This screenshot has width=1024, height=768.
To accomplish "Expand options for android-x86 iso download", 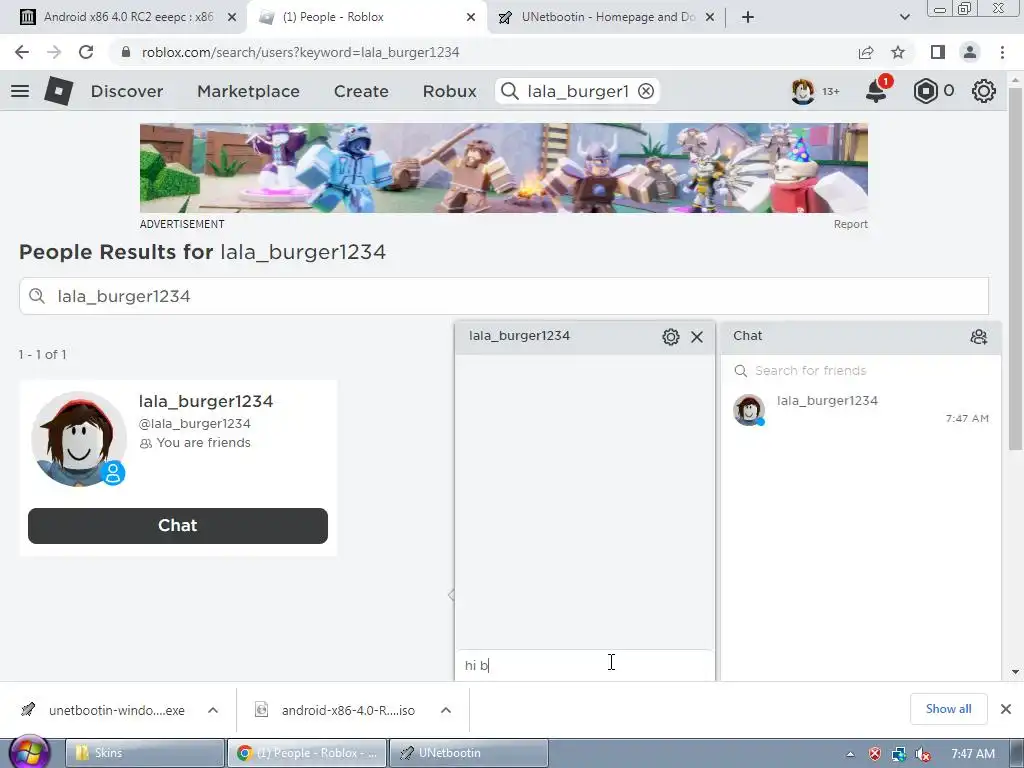I will coord(446,710).
